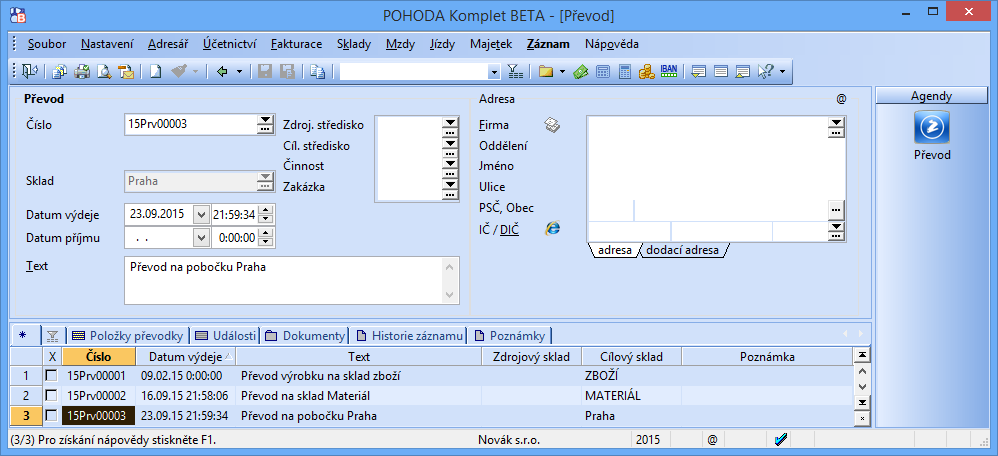Click the Internet Explorer icon beside IČ / DIČ

coord(552,229)
